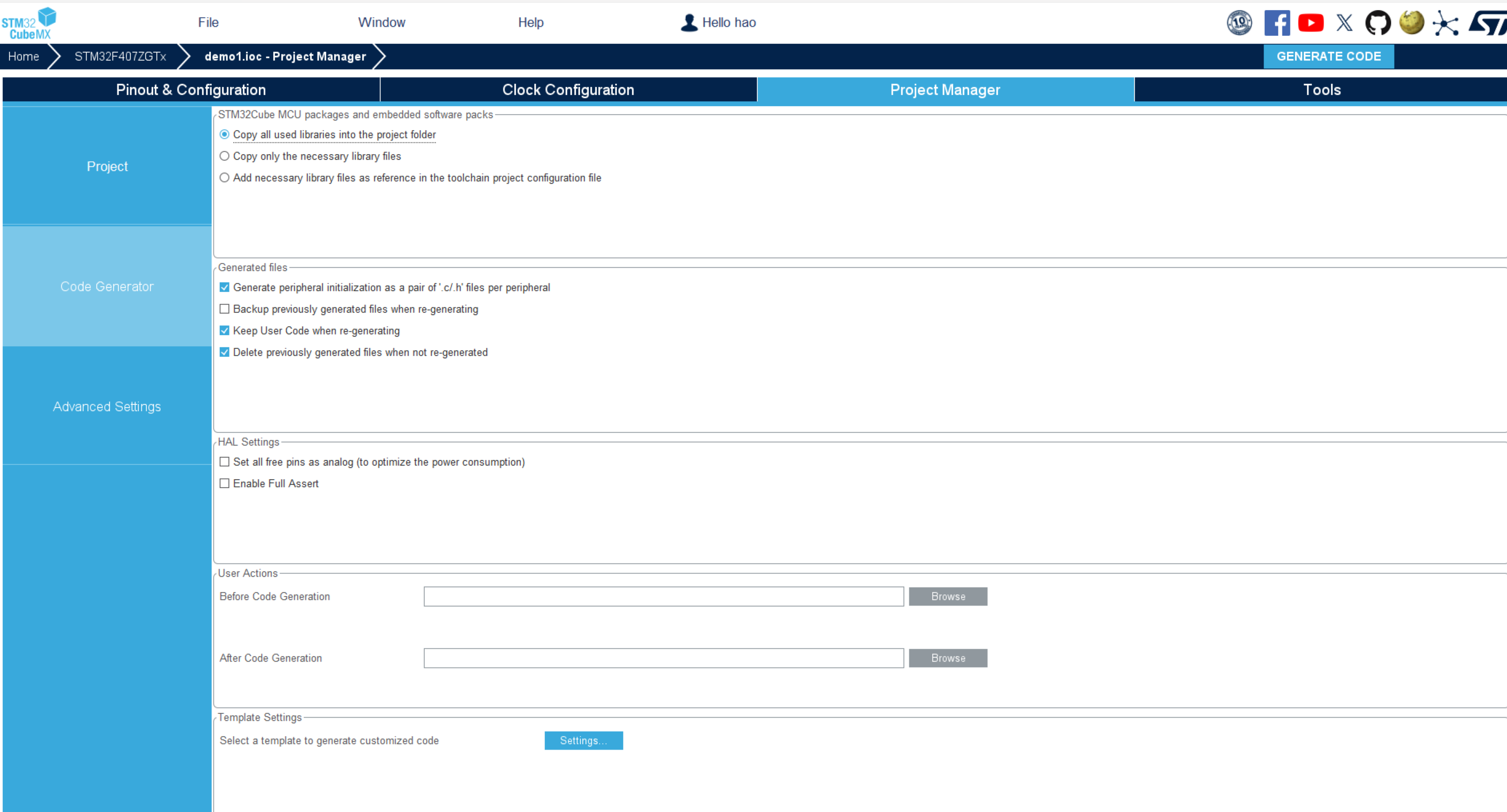Open the Facebook icon link
Screen dimensions: 1507x812
click(1276, 23)
